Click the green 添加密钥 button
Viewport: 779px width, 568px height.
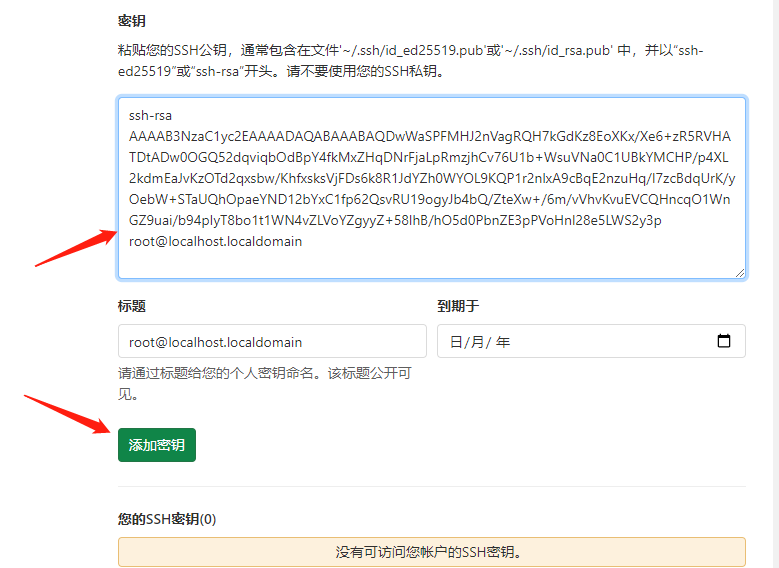point(157,445)
